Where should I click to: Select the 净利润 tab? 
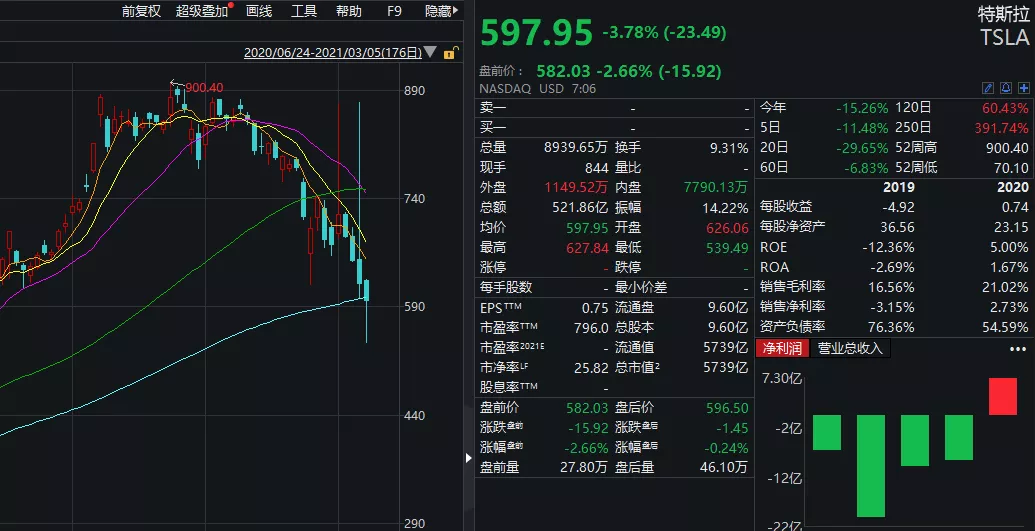click(782, 348)
